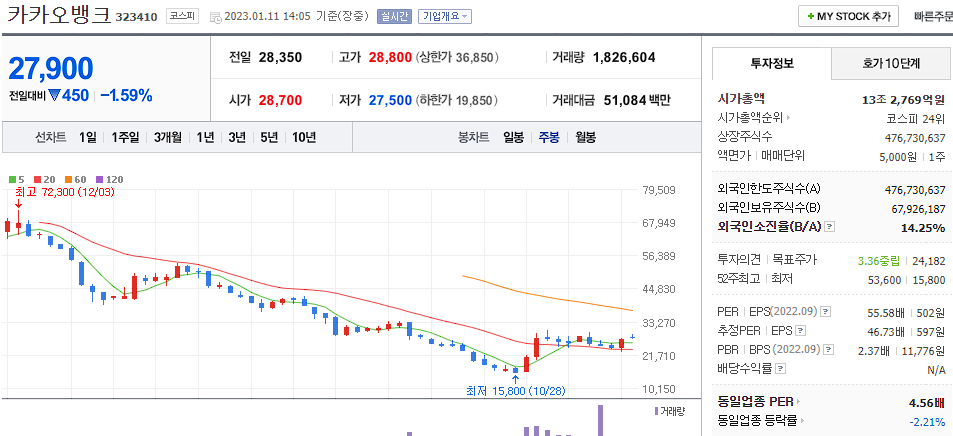The image size is (953, 436).
Task: Click the current price 27,900
Action: (51, 68)
